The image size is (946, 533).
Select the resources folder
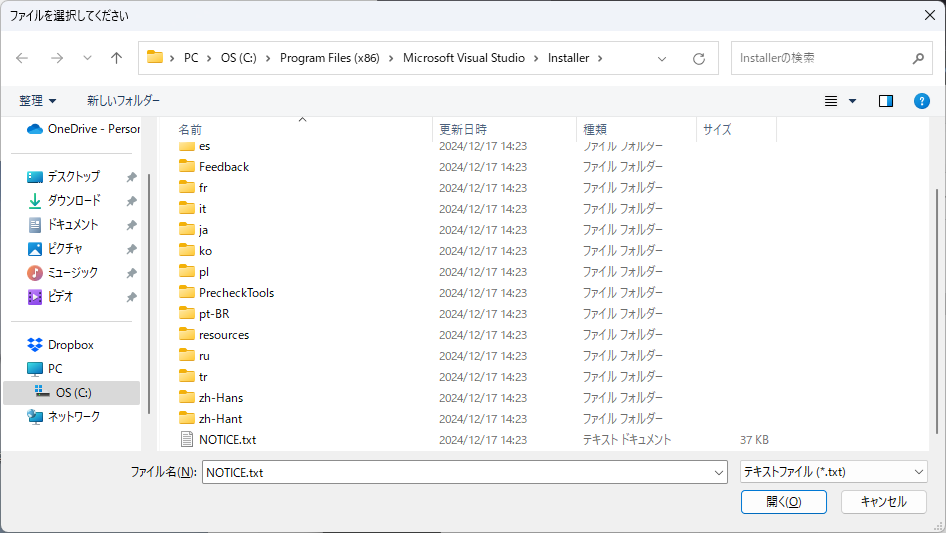coord(223,335)
